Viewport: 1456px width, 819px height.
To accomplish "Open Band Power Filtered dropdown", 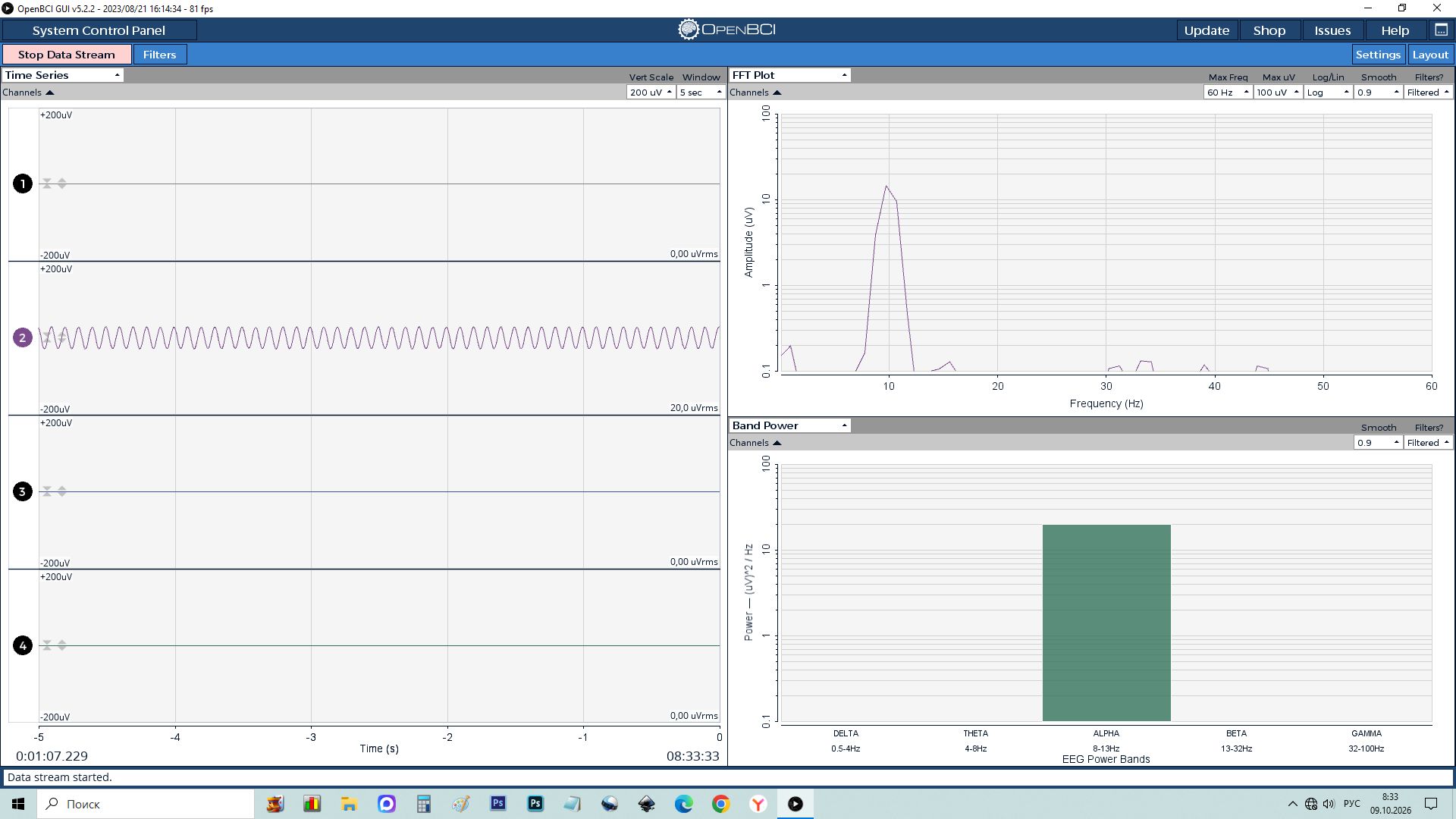I will click(1428, 442).
